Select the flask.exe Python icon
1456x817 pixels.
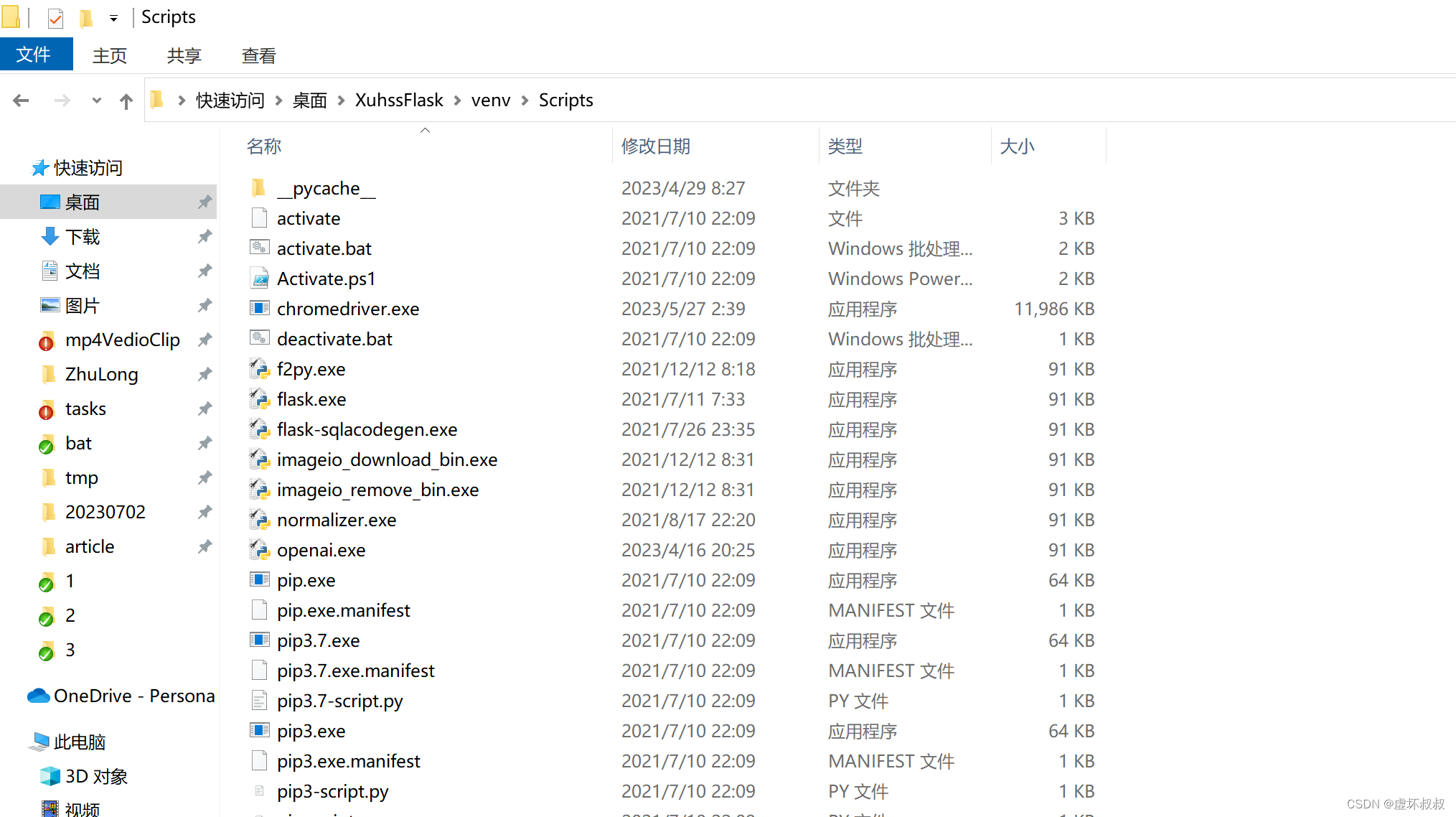tap(259, 399)
